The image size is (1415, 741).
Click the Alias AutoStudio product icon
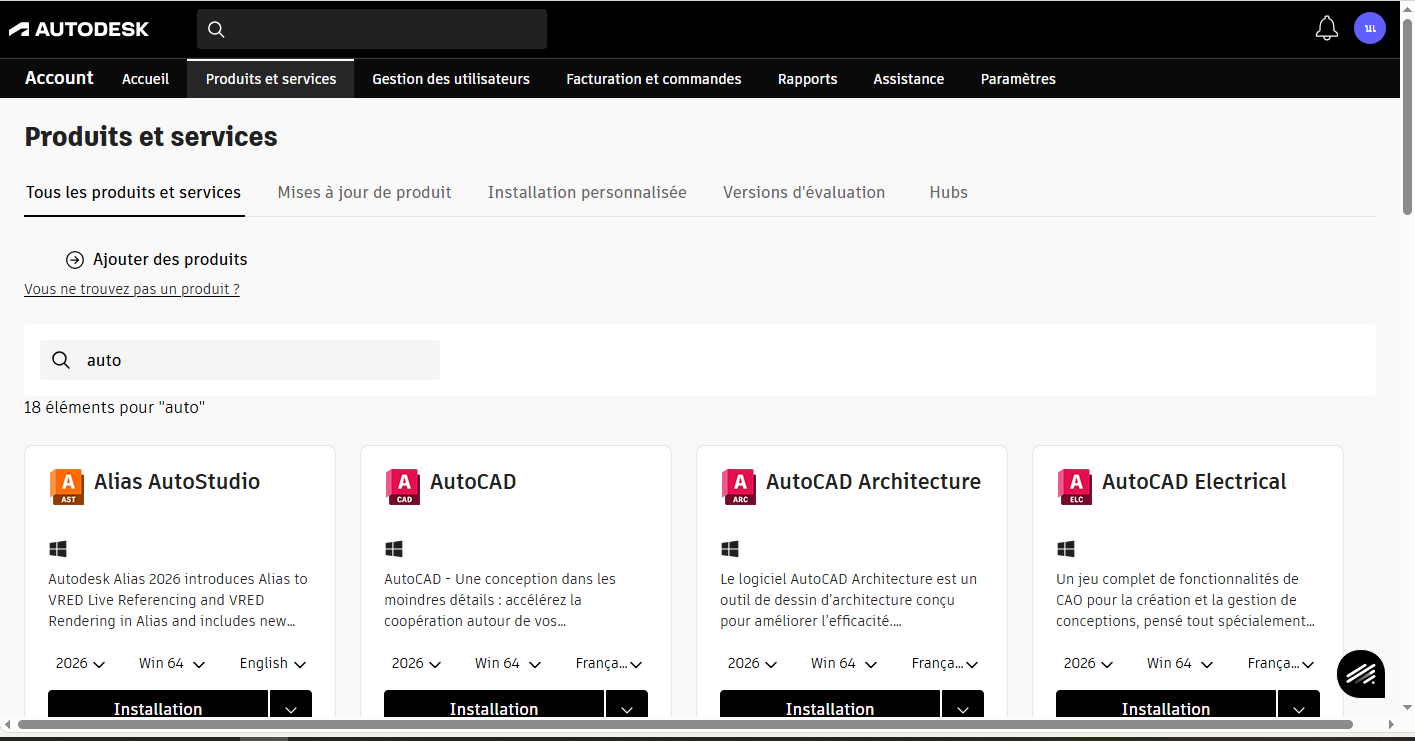click(x=67, y=486)
